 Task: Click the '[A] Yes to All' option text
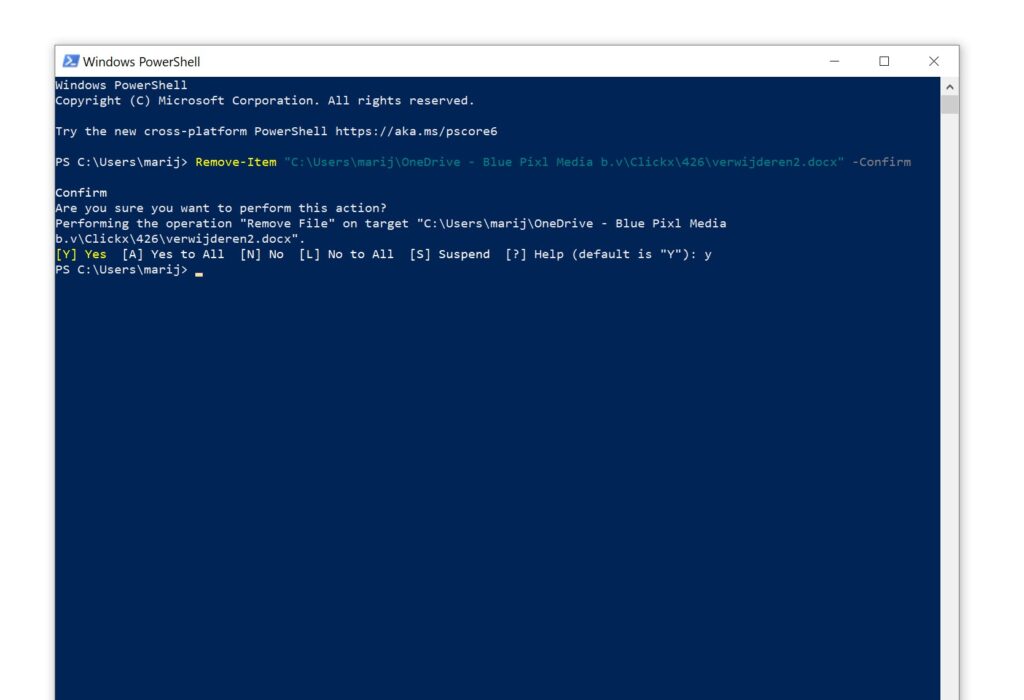point(173,254)
